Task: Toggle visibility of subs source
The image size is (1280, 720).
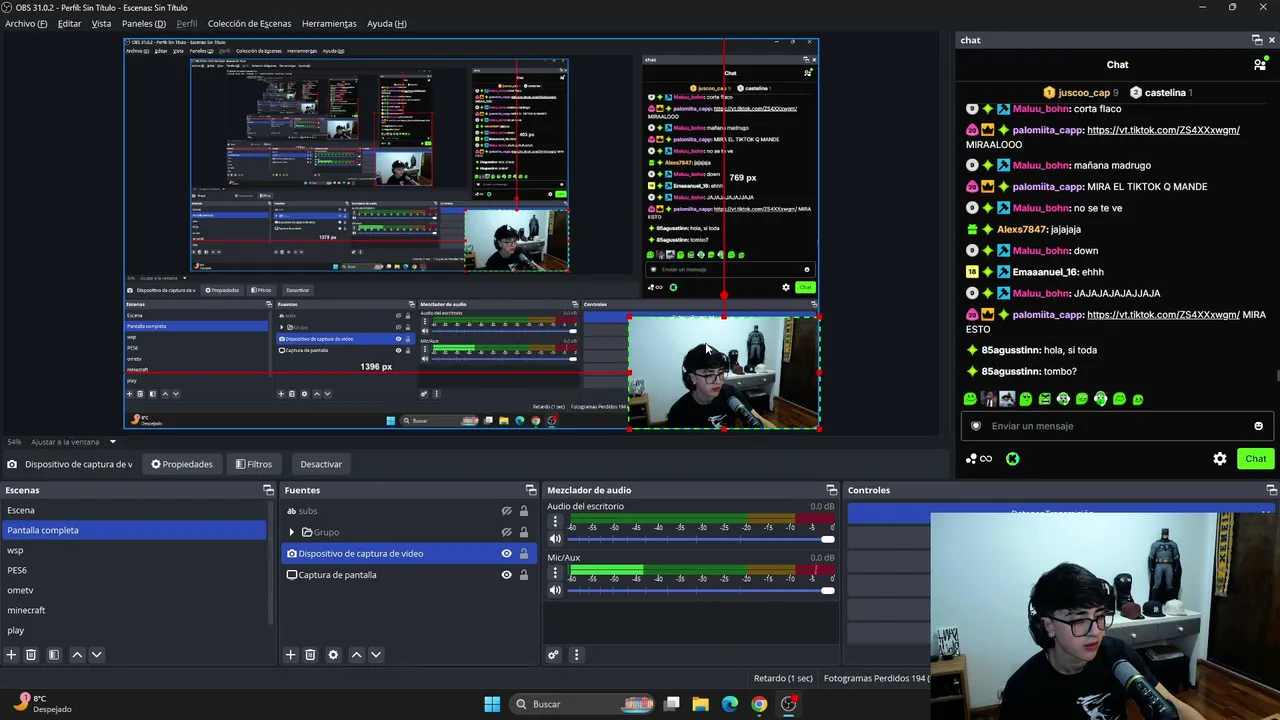Action: (506, 511)
